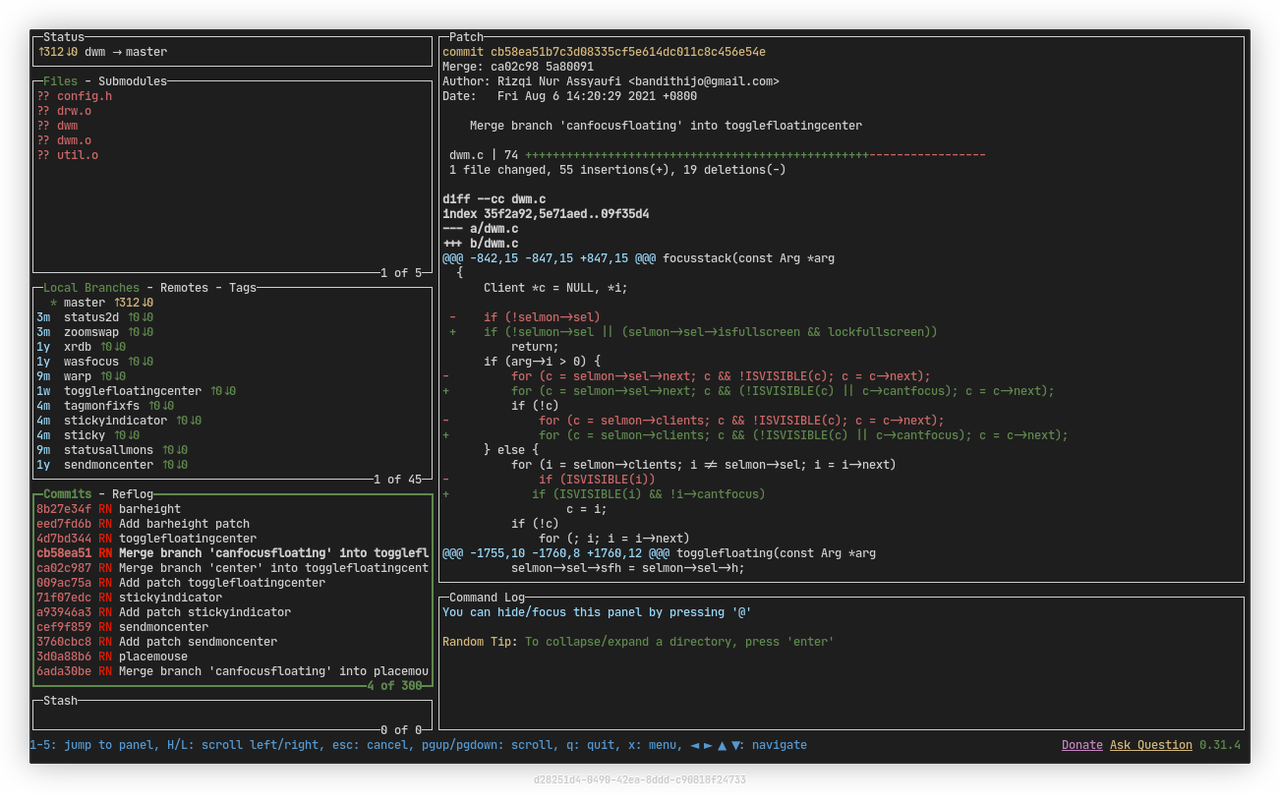This screenshot has width=1280, height=793.
Task: Focus the Command Log panel
Action: (840, 680)
